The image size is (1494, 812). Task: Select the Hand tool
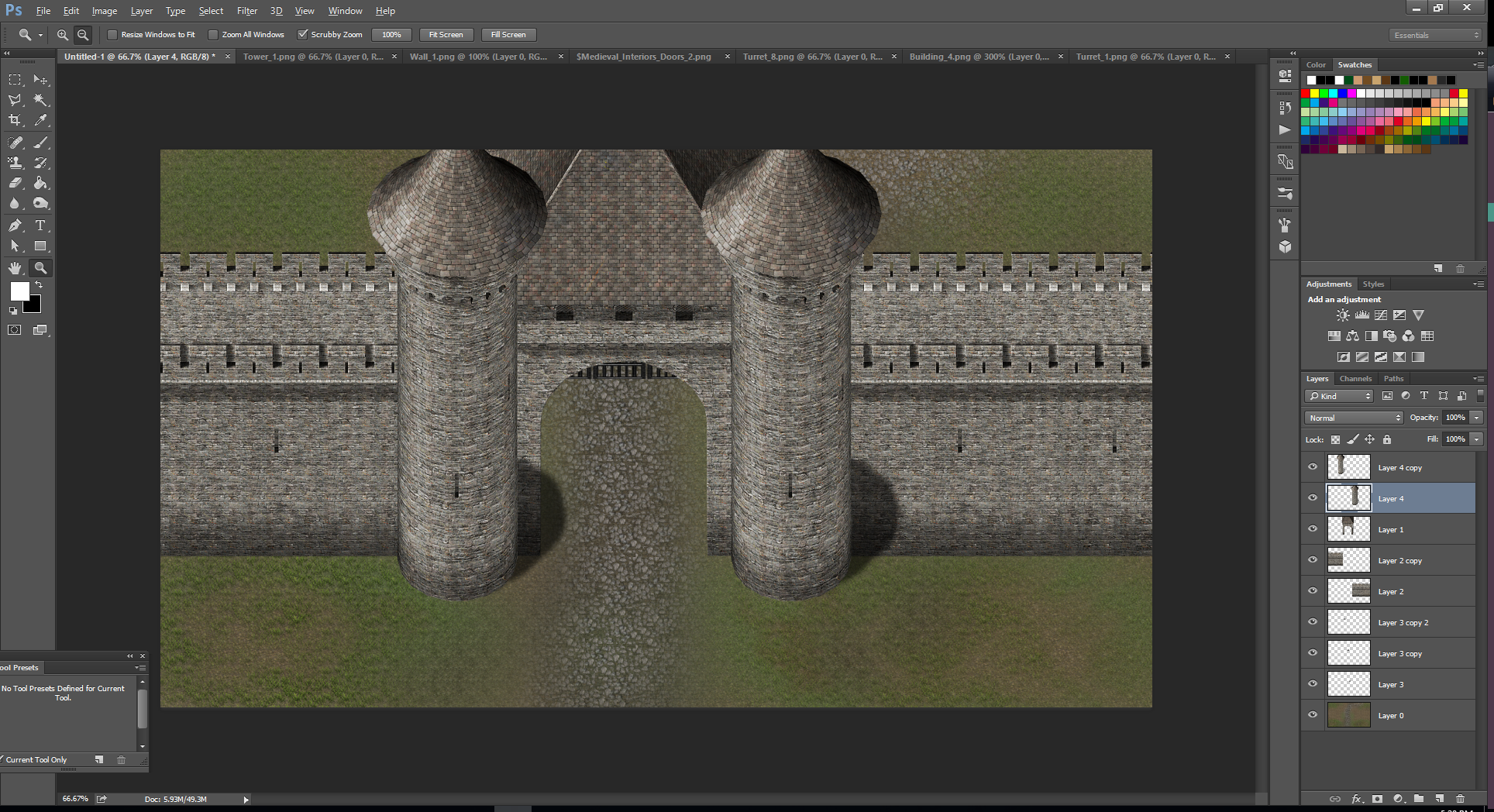pos(15,268)
